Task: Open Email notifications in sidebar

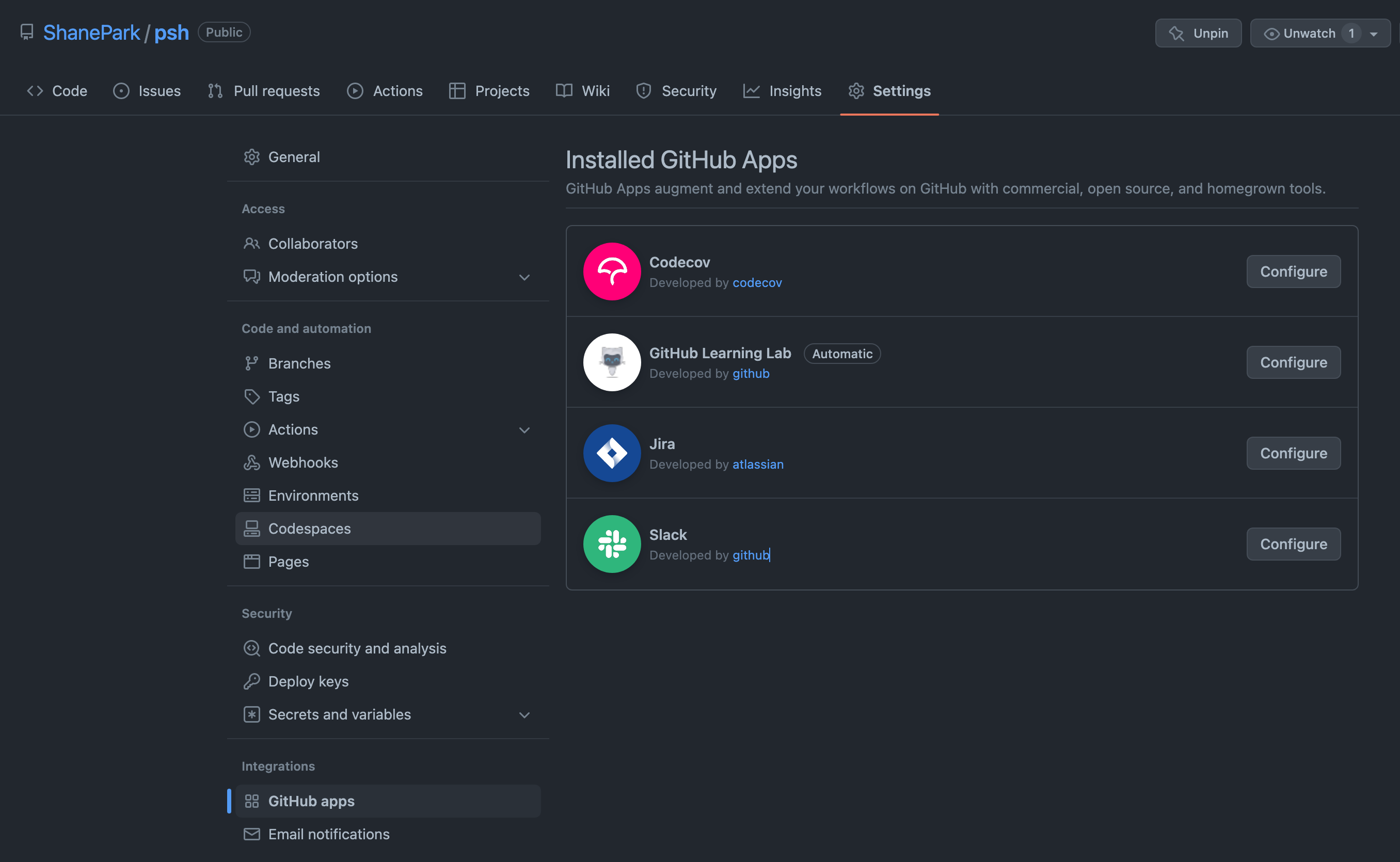Action: coord(328,834)
